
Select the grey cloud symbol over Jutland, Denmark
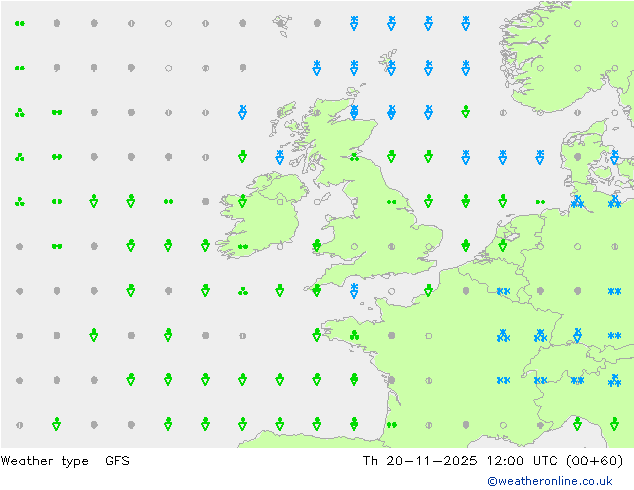pyautogui.click(x=577, y=157)
